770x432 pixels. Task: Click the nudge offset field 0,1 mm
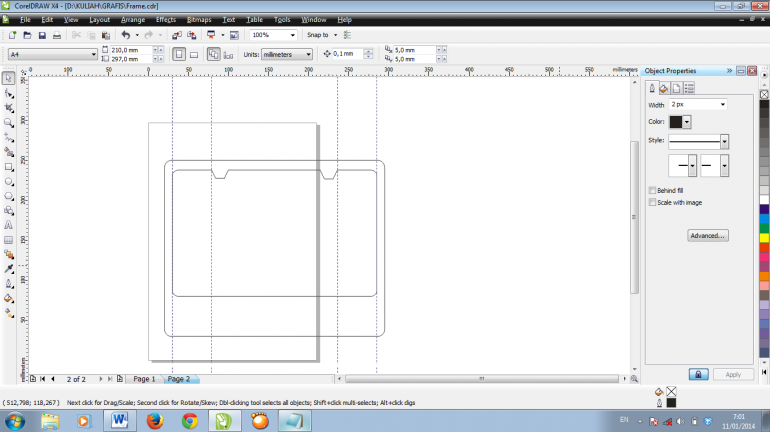348,54
